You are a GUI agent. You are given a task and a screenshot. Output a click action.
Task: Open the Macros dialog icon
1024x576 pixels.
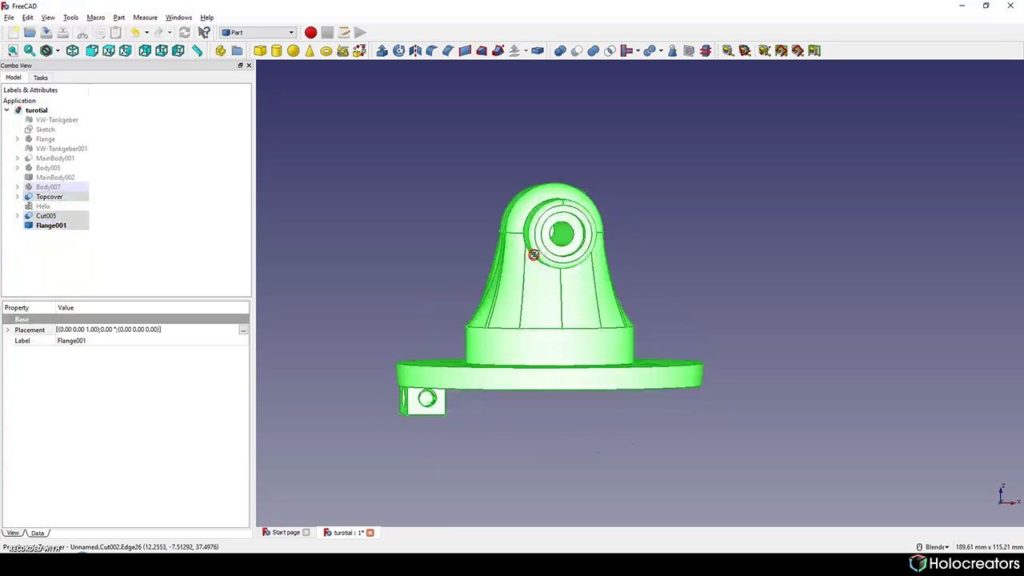point(344,33)
